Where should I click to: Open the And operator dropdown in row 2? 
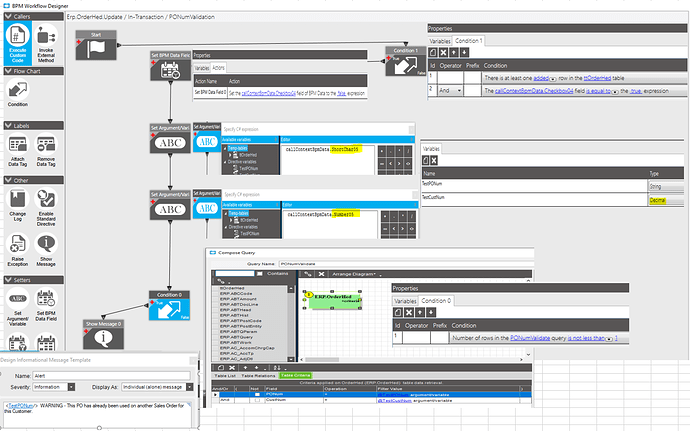pos(459,91)
